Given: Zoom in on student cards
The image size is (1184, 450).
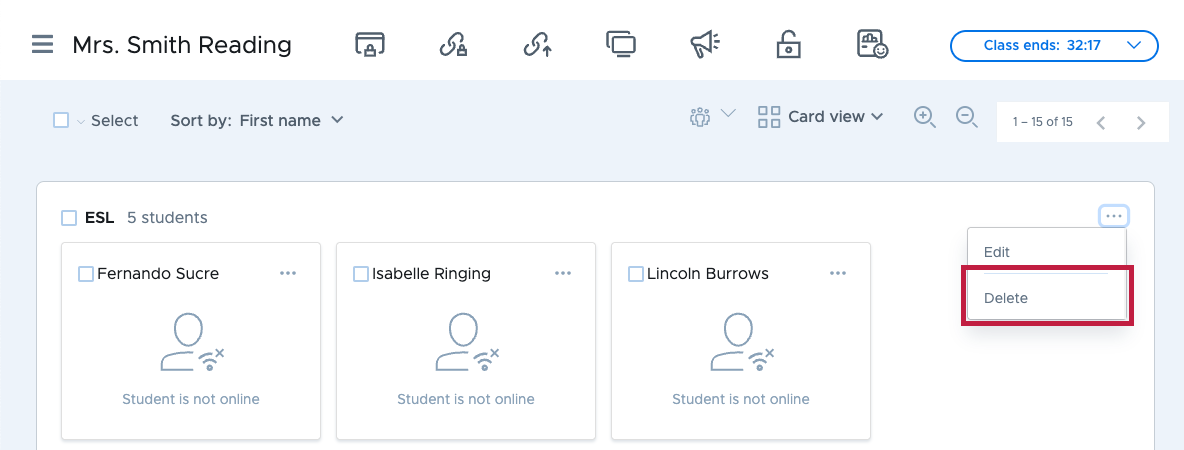Looking at the screenshot, I should (925, 117).
